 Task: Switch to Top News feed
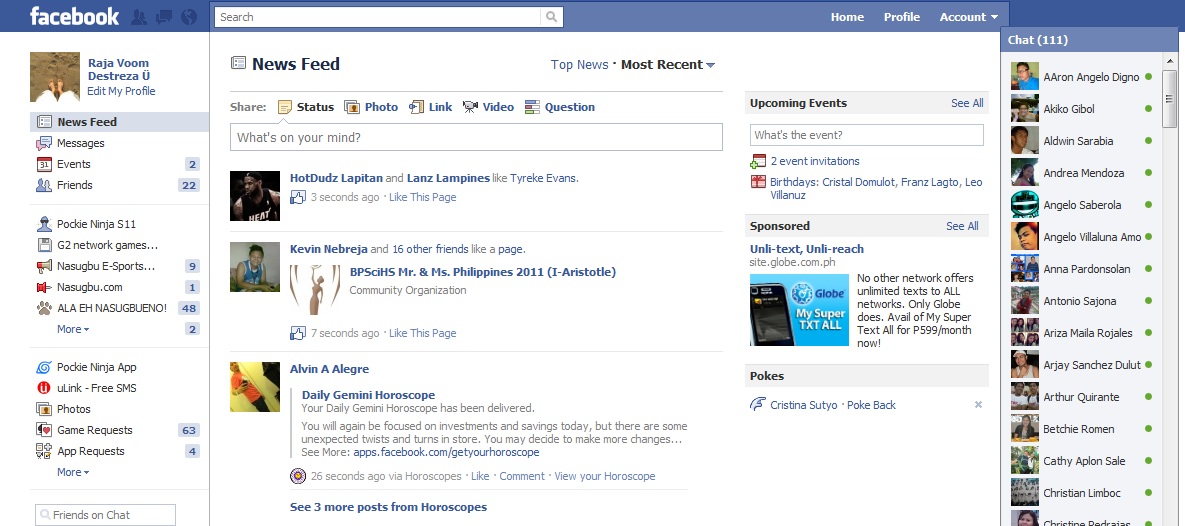tap(579, 65)
